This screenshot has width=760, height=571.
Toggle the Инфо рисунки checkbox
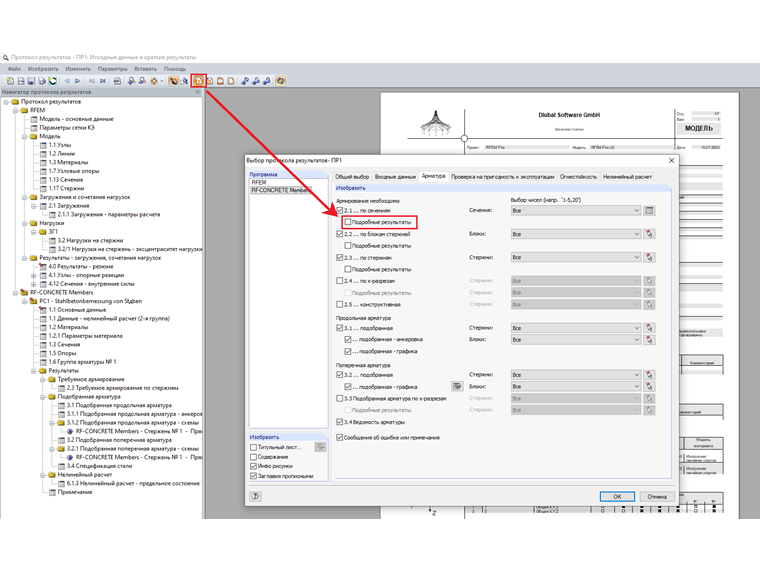pos(253,466)
